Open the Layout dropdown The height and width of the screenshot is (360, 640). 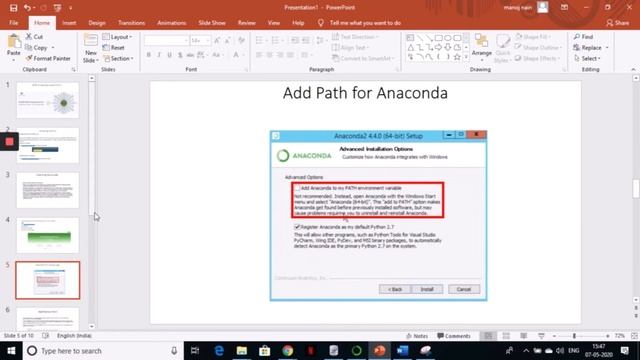point(118,37)
